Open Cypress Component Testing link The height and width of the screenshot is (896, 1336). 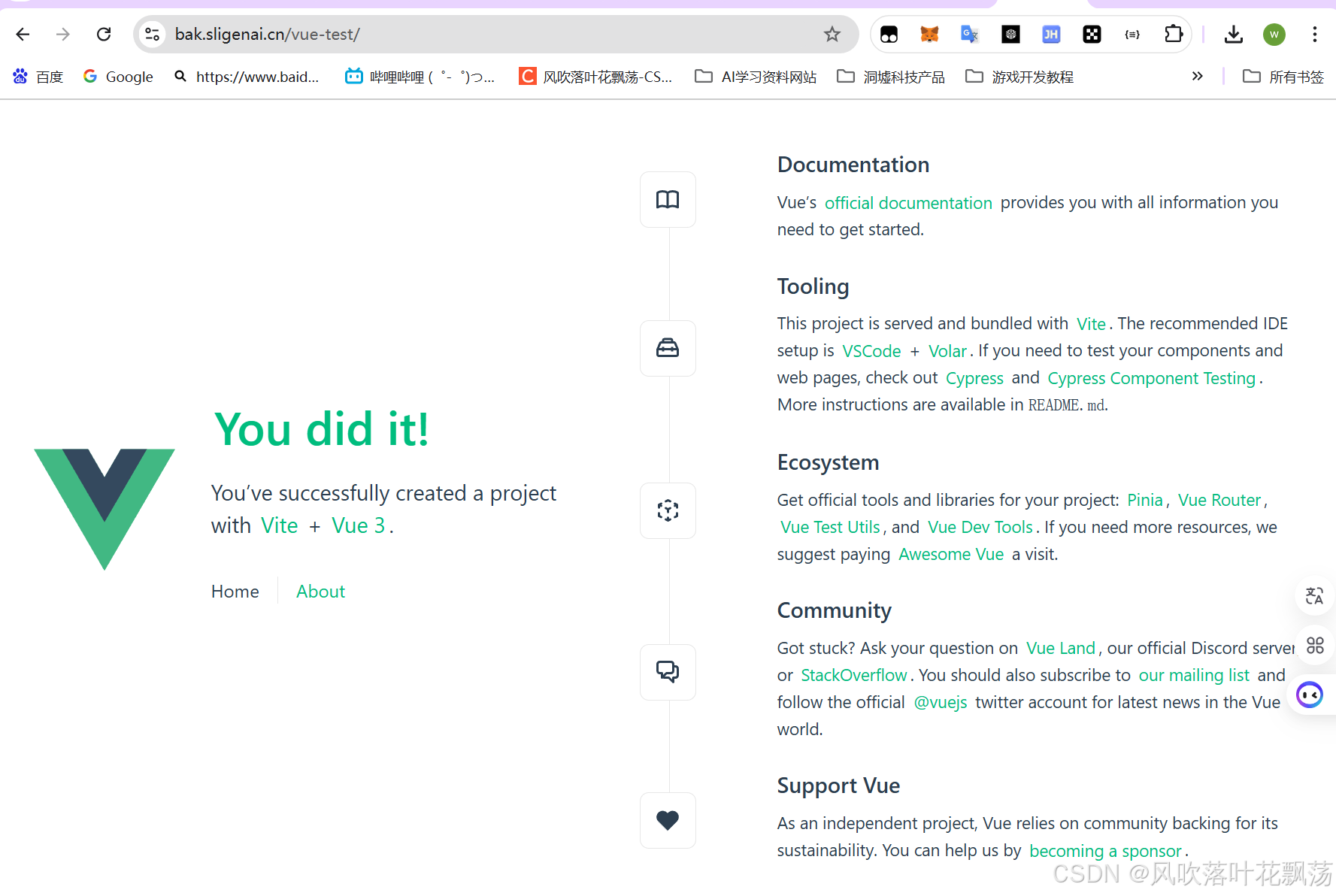click(1152, 378)
